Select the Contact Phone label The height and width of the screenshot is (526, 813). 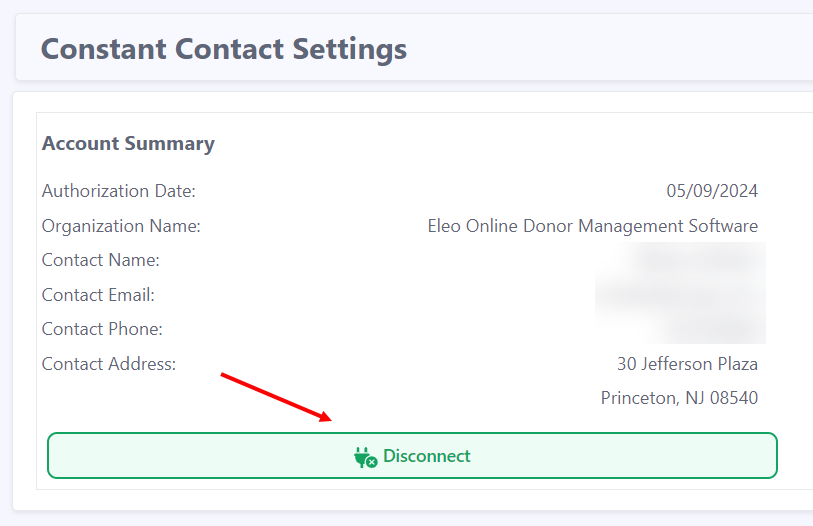[x=102, y=329]
